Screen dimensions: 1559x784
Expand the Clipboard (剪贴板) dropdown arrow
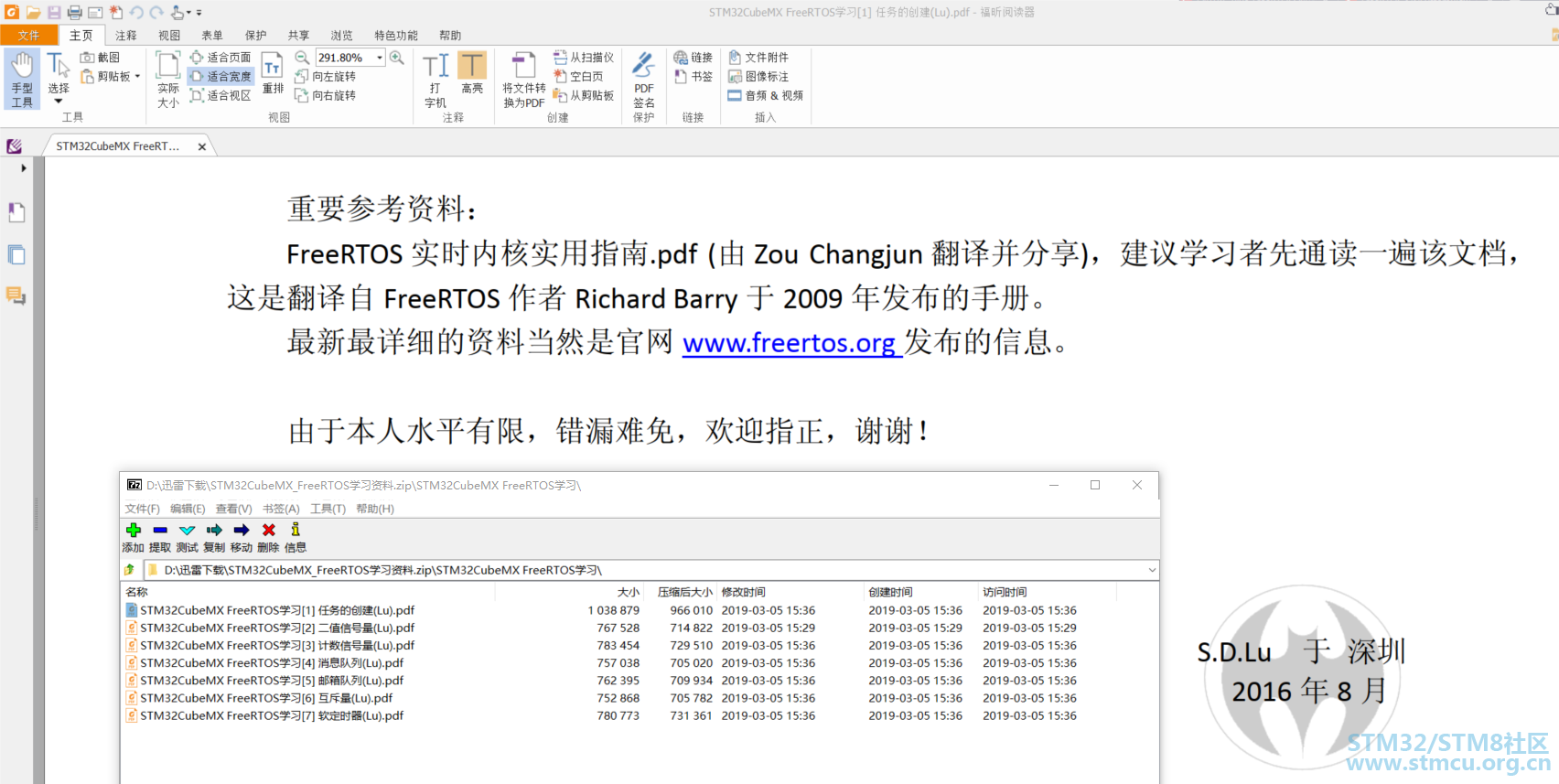coord(137,77)
